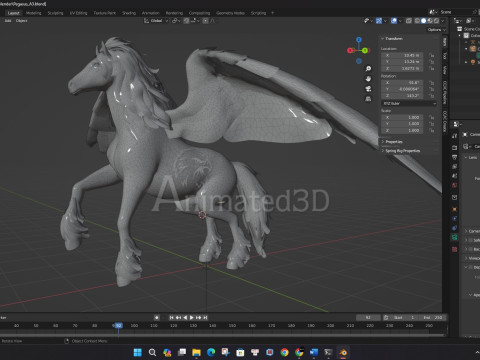The image size is (480, 360).
Task: Switch to Sculpting workspace tab
Action: (x=55, y=13)
